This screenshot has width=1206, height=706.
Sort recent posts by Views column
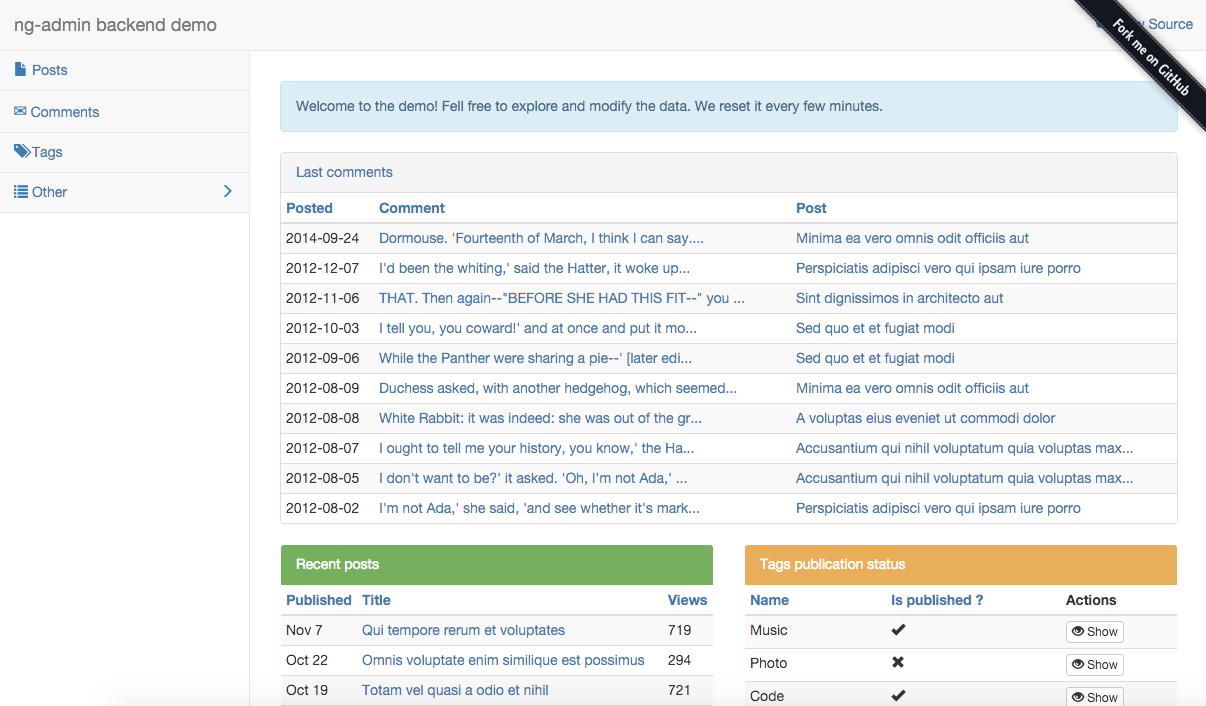687,600
